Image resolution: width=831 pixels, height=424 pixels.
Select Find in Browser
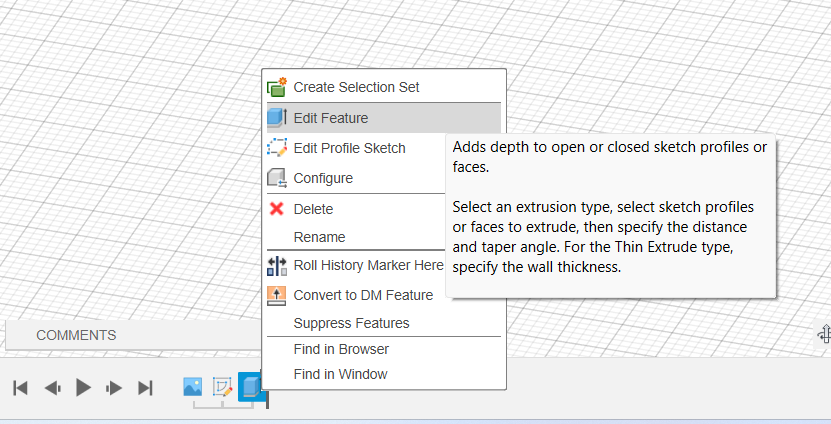(384, 349)
